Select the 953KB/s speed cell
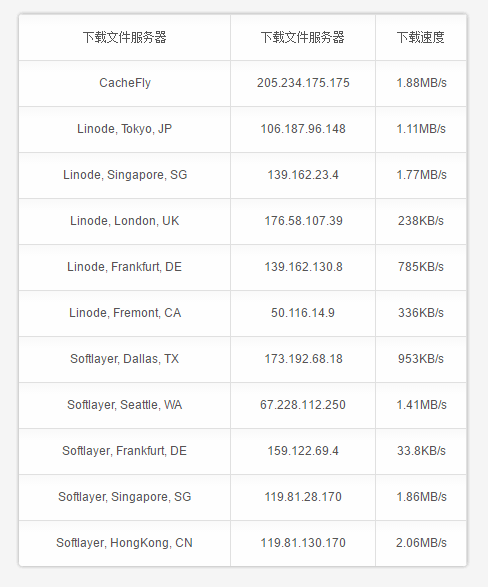 [x=421, y=359]
